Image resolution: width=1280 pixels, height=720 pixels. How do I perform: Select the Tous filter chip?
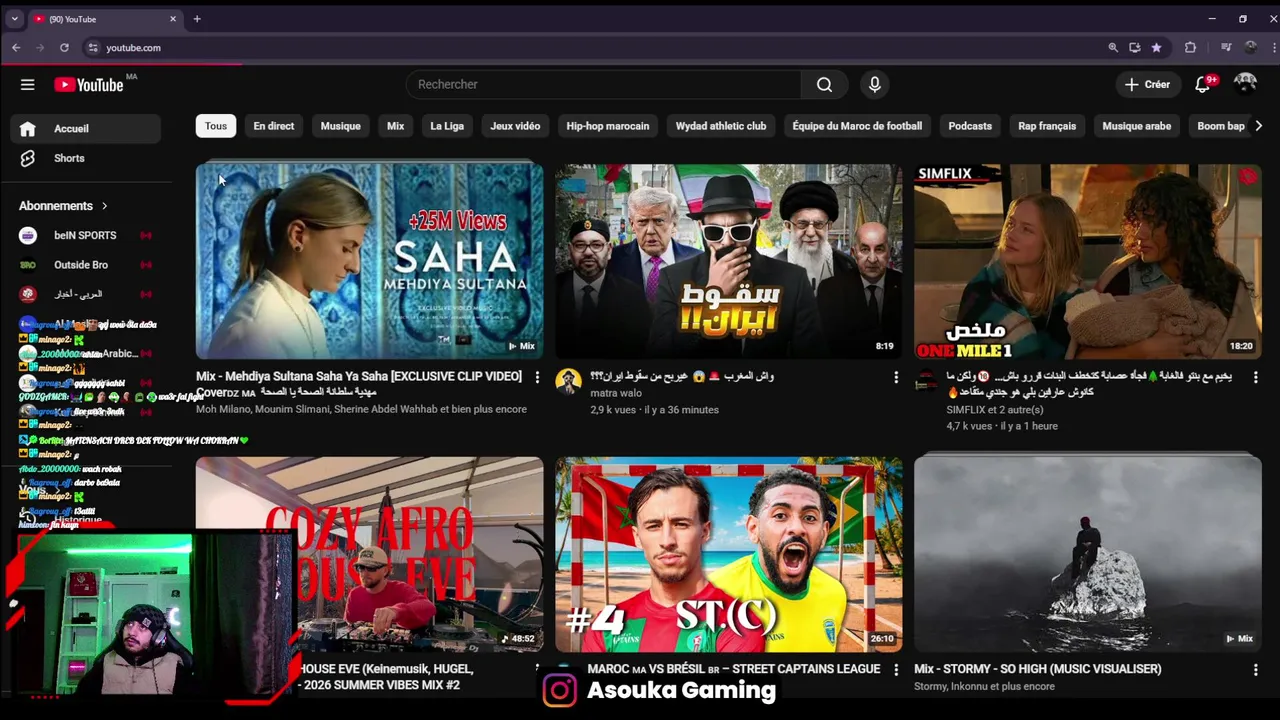point(216,126)
